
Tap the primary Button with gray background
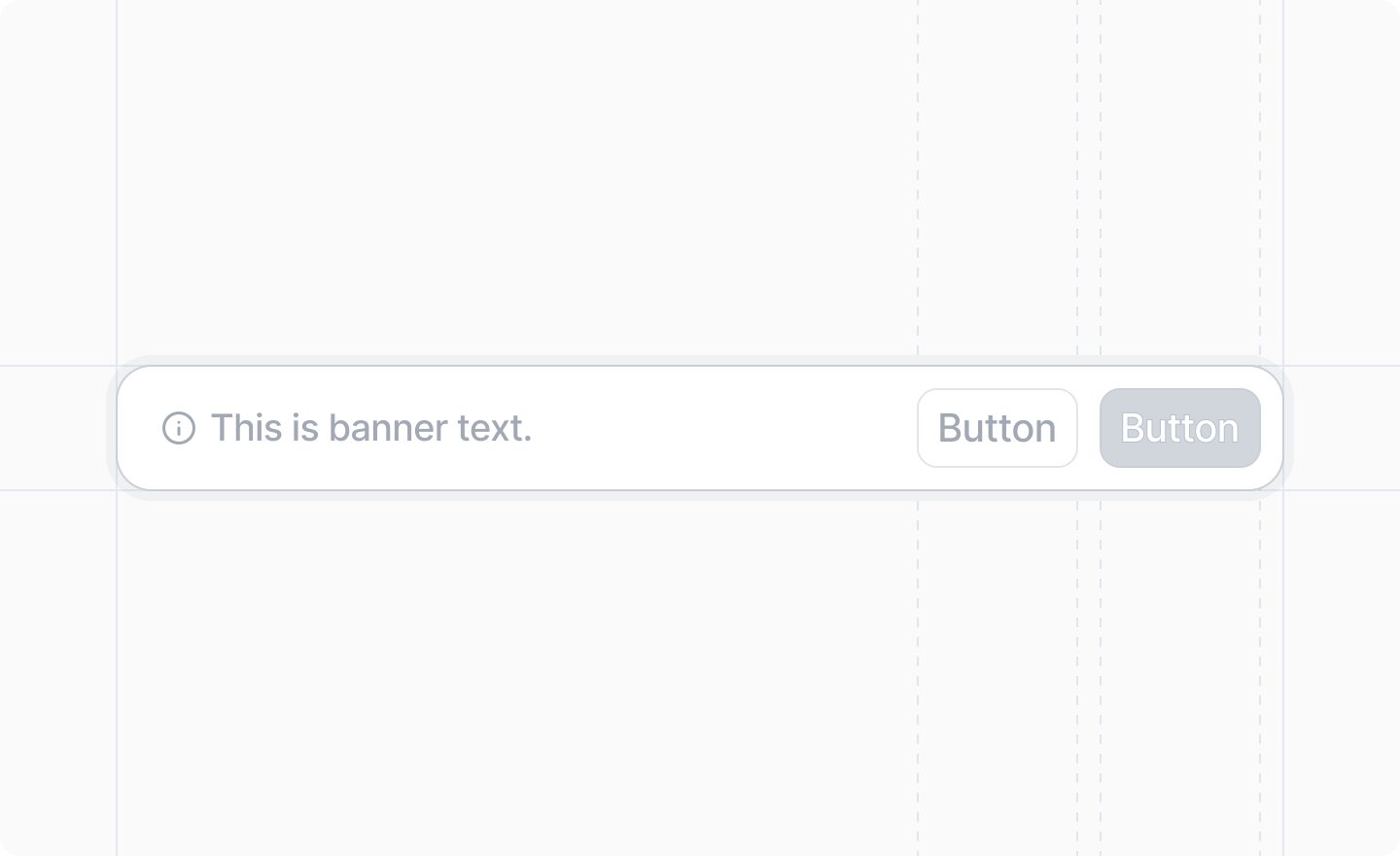[x=1180, y=428]
